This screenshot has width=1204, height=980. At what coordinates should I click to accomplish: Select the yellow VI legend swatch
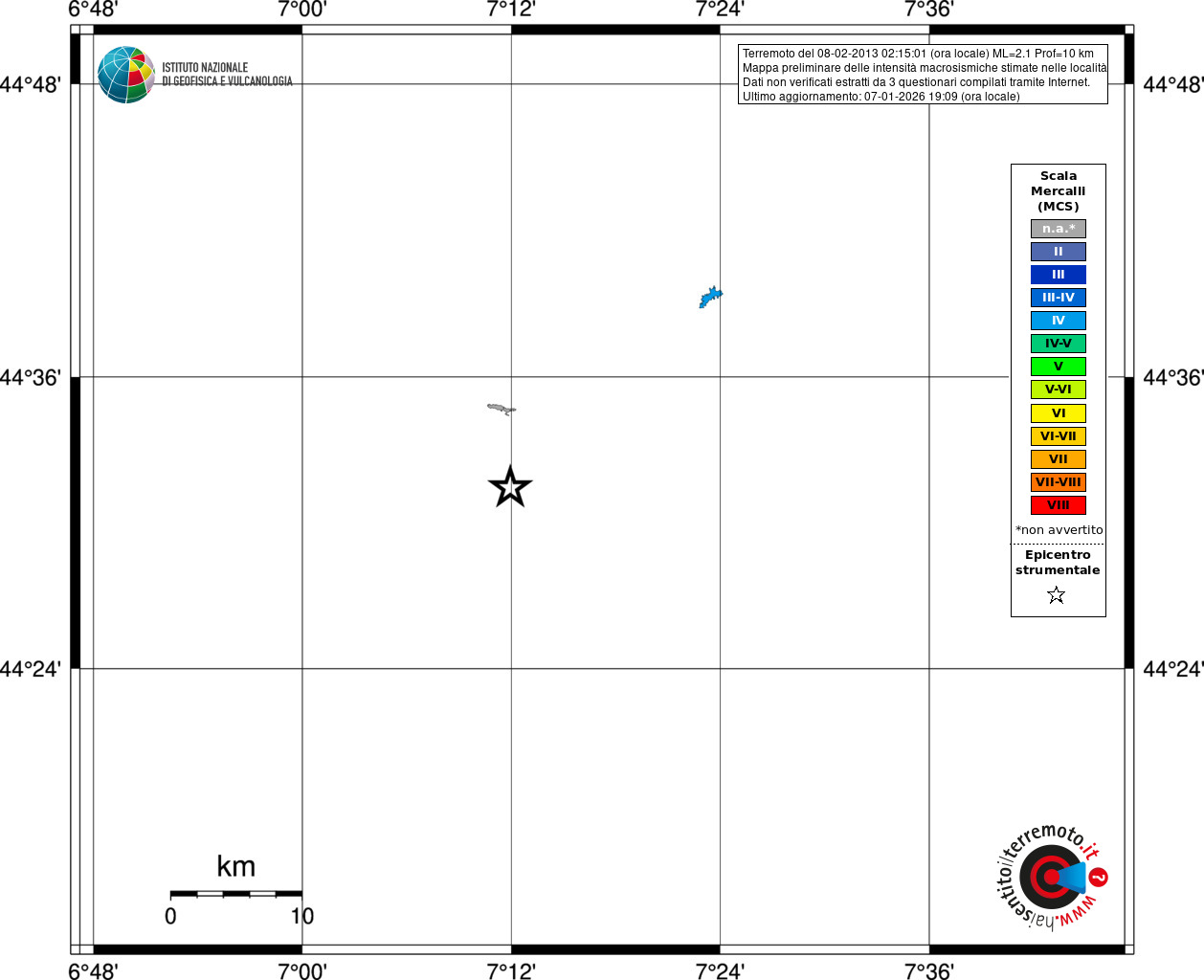point(1059,413)
